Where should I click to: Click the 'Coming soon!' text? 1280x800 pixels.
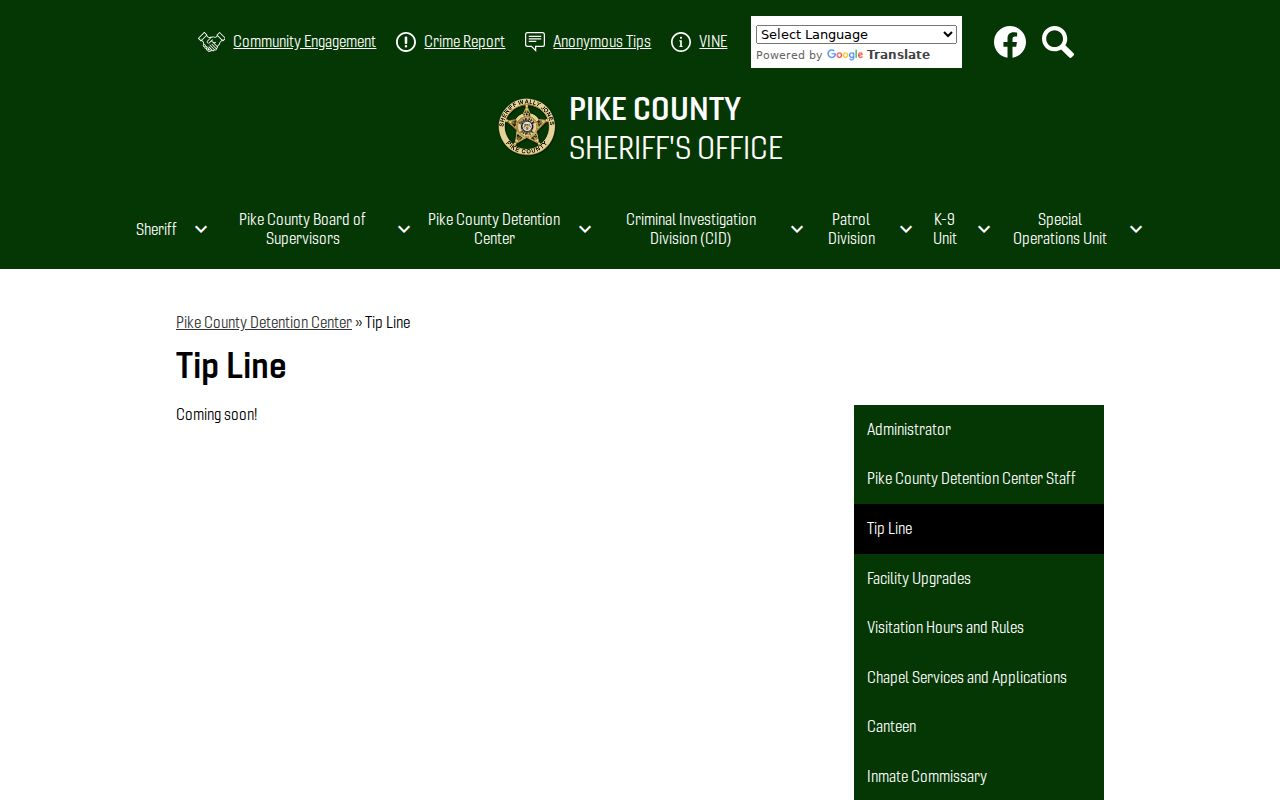tap(217, 414)
